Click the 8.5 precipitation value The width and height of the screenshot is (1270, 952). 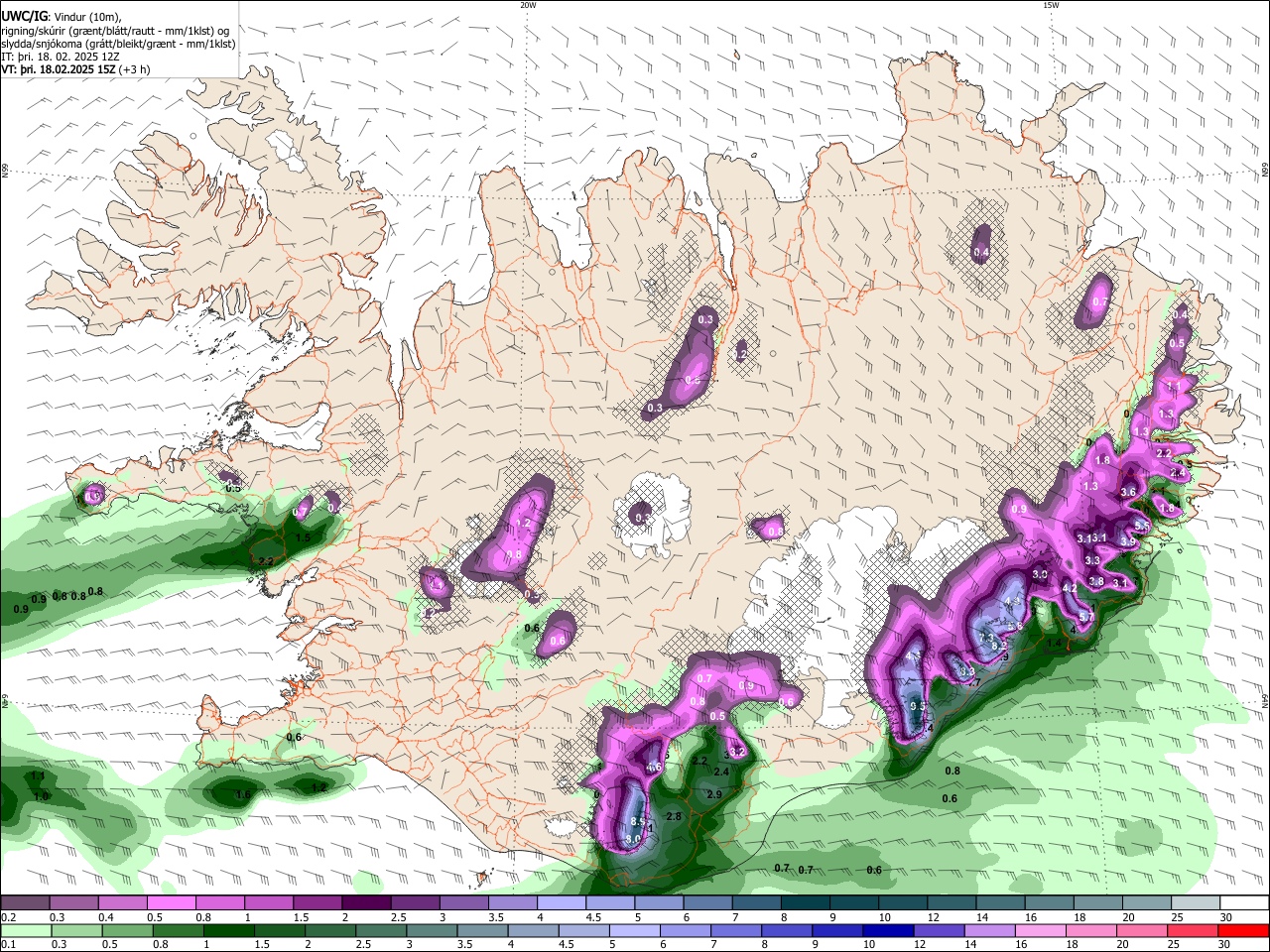click(x=638, y=821)
